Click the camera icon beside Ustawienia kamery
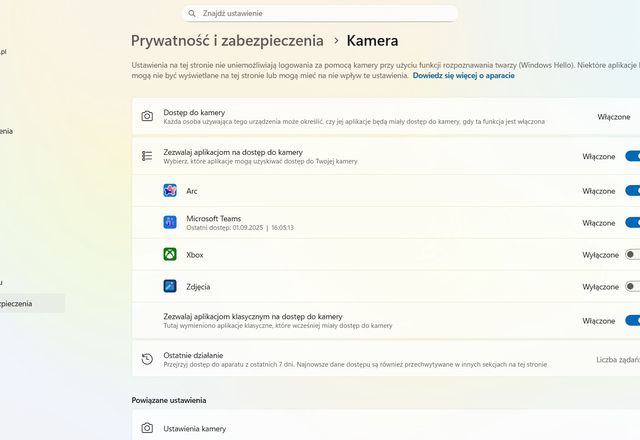This screenshot has height=440, width=640. 147,428
